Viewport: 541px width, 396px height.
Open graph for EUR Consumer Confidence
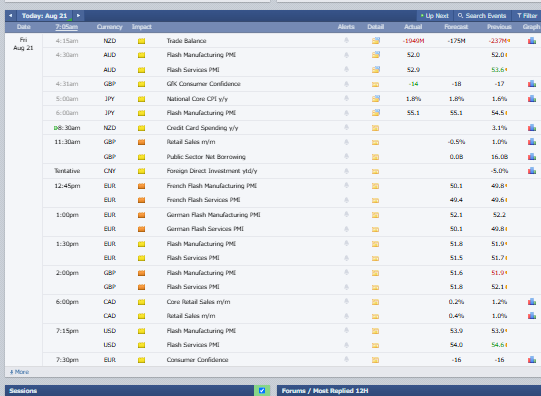click(x=532, y=360)
